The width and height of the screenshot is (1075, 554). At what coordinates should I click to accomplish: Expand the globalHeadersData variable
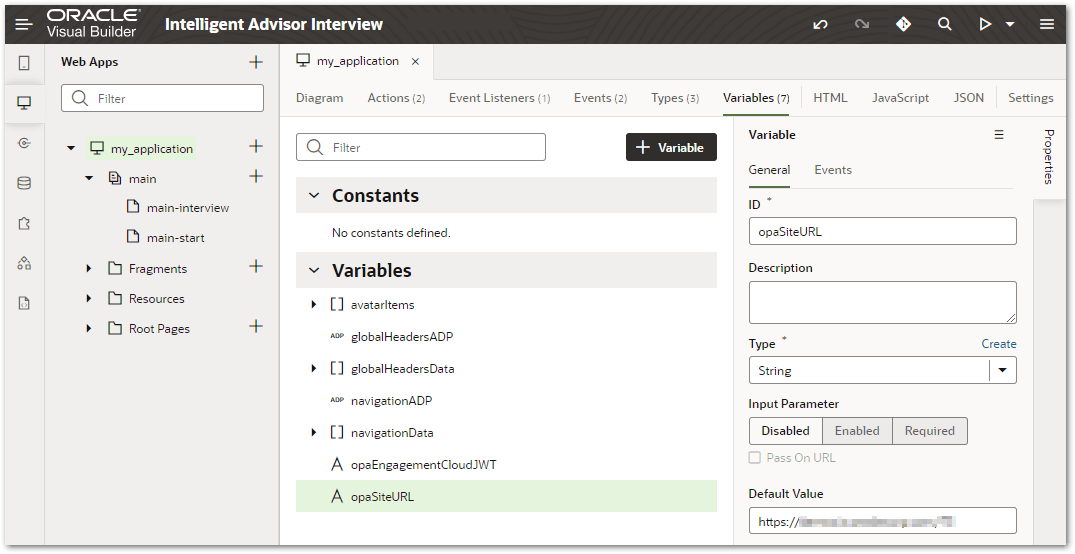click(314, 369)
